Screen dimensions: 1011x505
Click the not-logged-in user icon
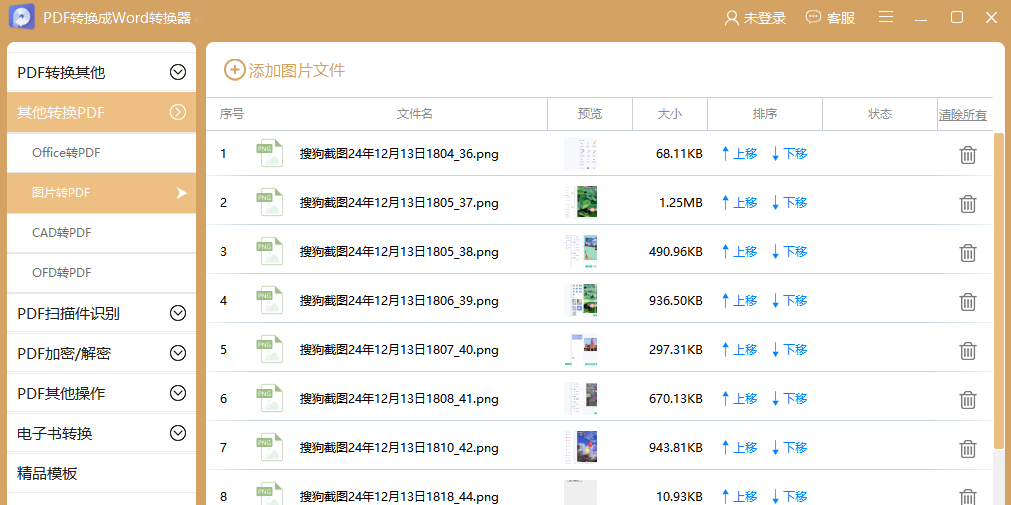pos(732,18)
